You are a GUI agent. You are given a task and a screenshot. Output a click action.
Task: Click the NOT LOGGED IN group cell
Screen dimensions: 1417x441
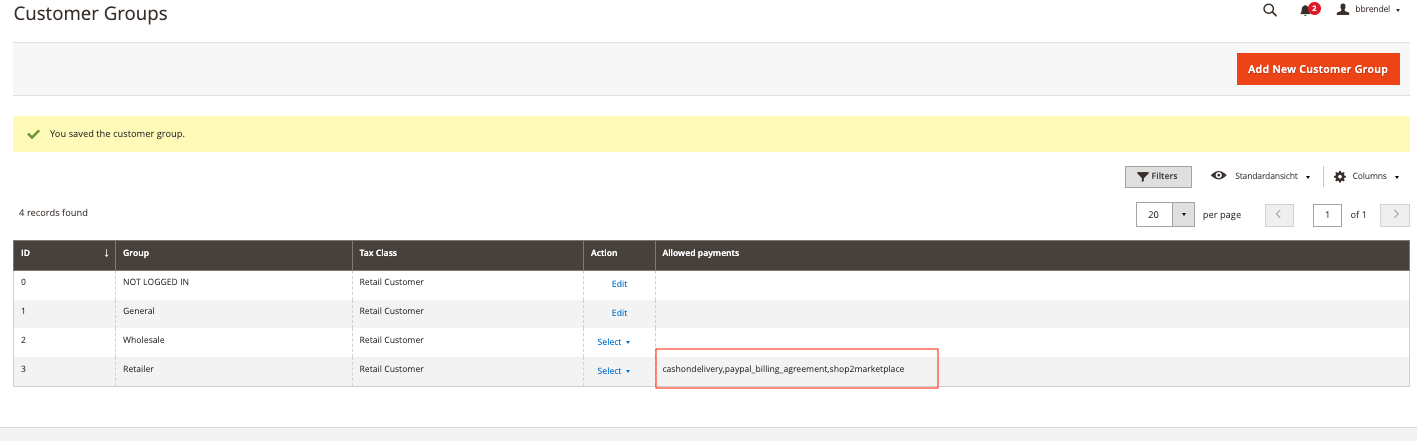[x=234, y=284]
